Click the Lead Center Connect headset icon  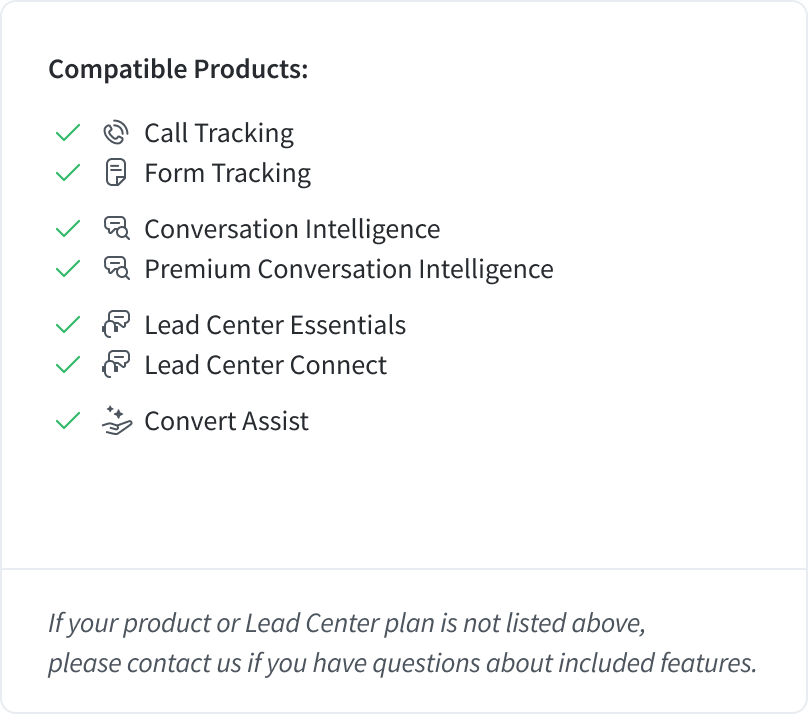116,364
